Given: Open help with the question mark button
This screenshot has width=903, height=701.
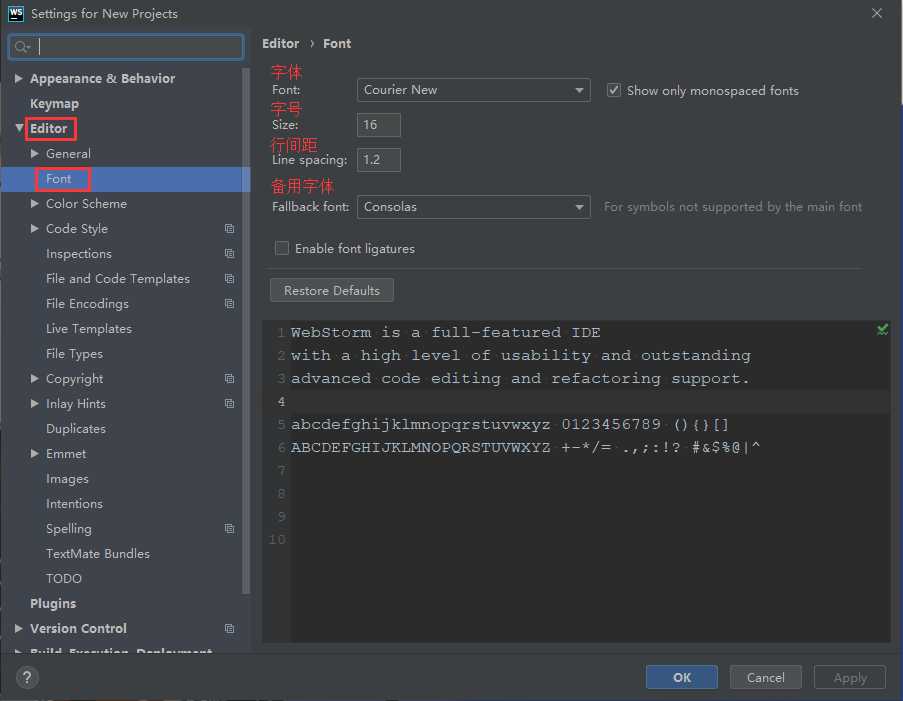Looking at the screenshot, I should point(27,677).
